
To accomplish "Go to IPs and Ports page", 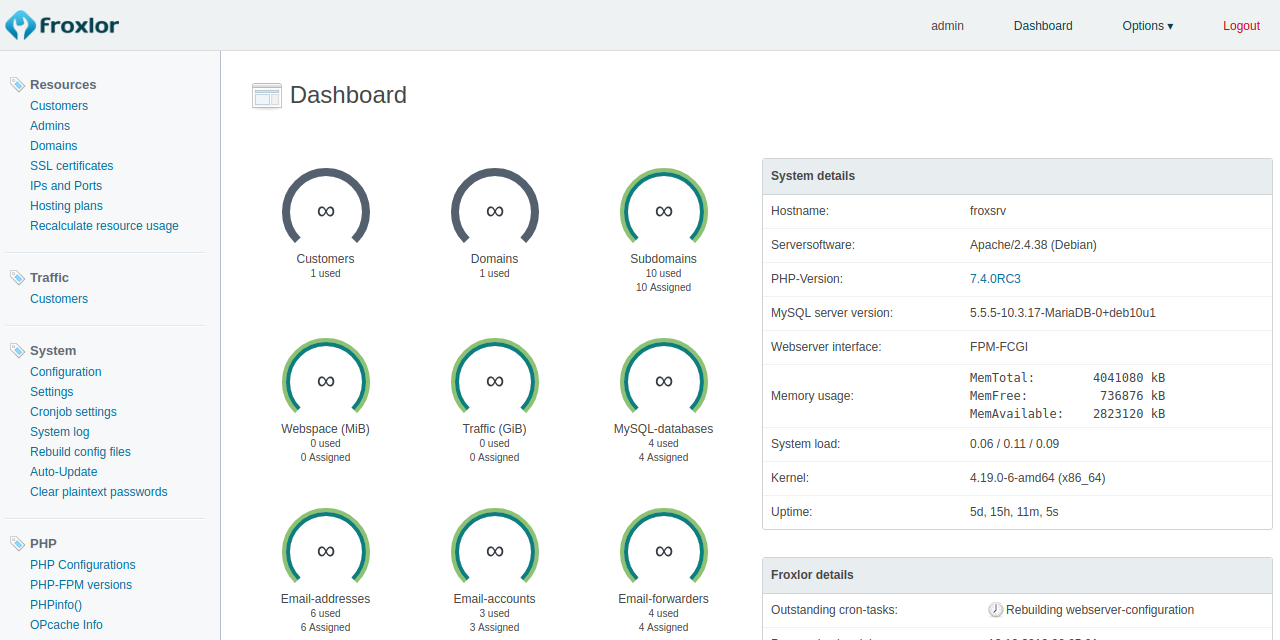I will point(66,186).
